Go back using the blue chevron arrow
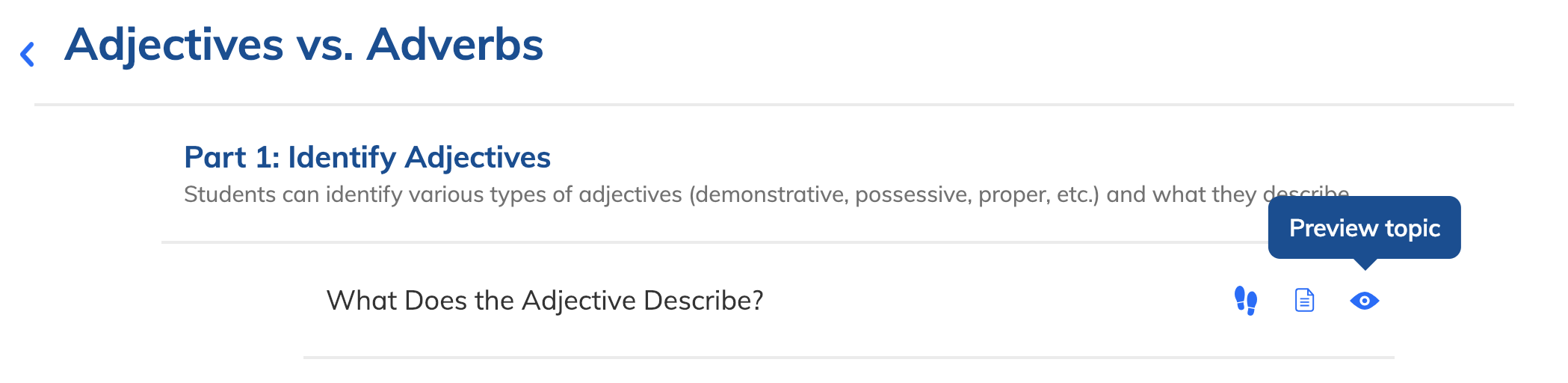 [28, 54]
